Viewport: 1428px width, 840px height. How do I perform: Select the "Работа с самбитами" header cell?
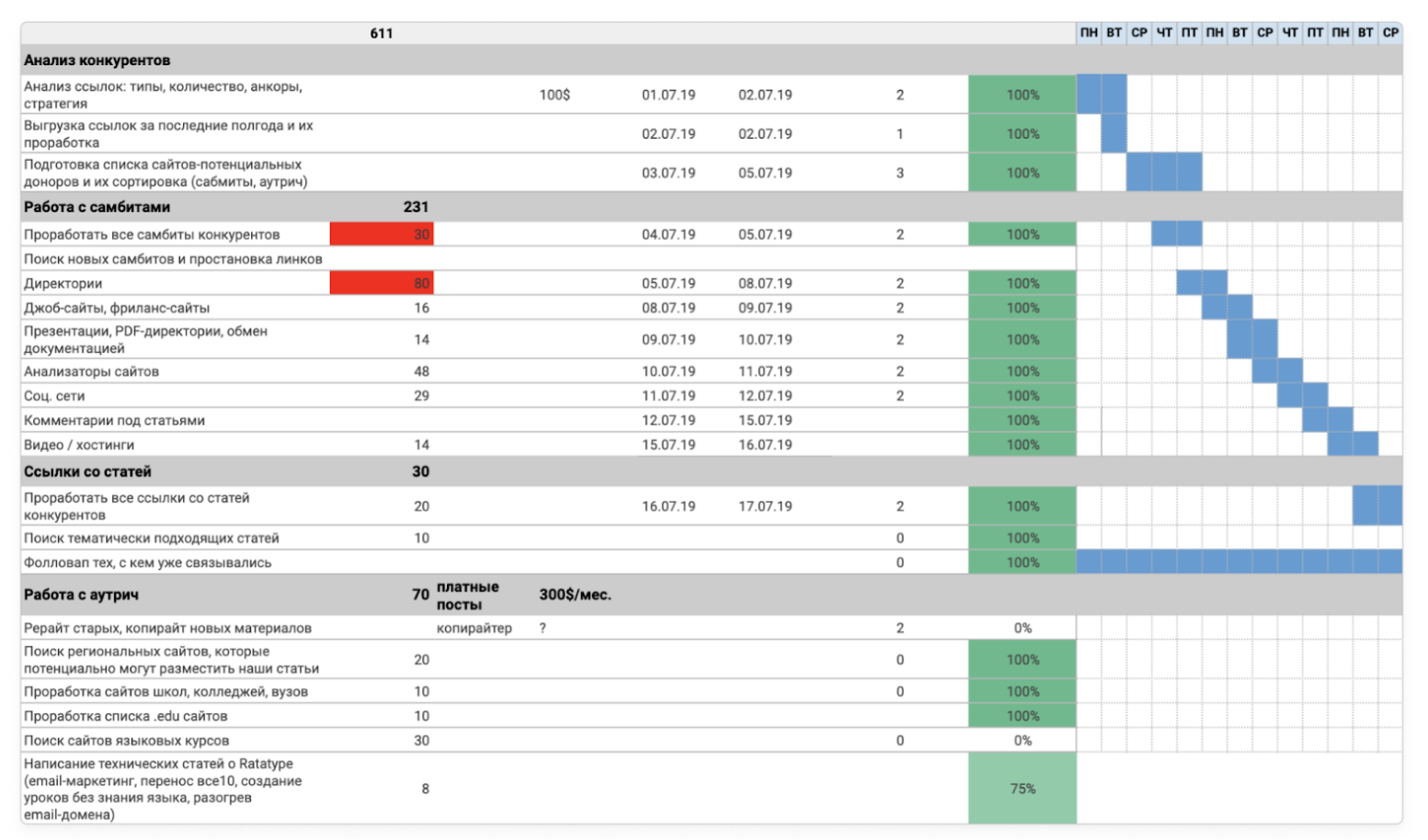pos(97,208)
